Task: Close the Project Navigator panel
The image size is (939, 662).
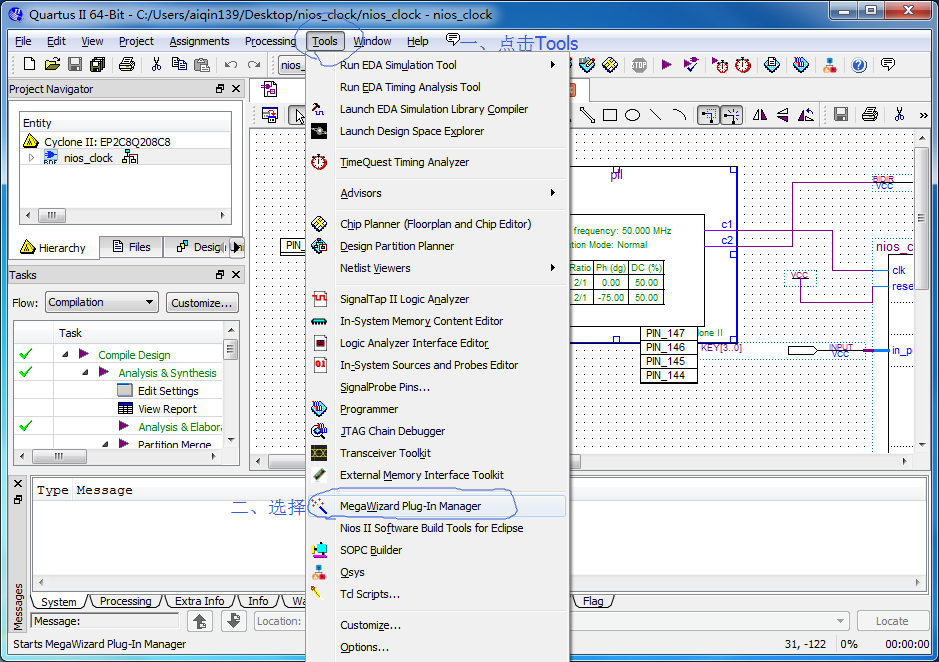Action: pyautogui.click(x=236, y=89)
